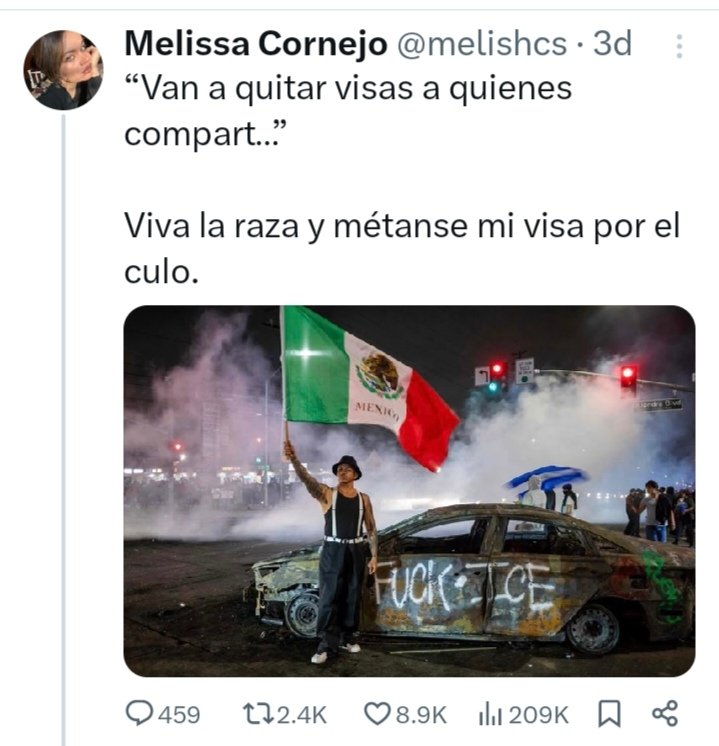View tweet analytics bar chart icon

click(x=490, y=714)
